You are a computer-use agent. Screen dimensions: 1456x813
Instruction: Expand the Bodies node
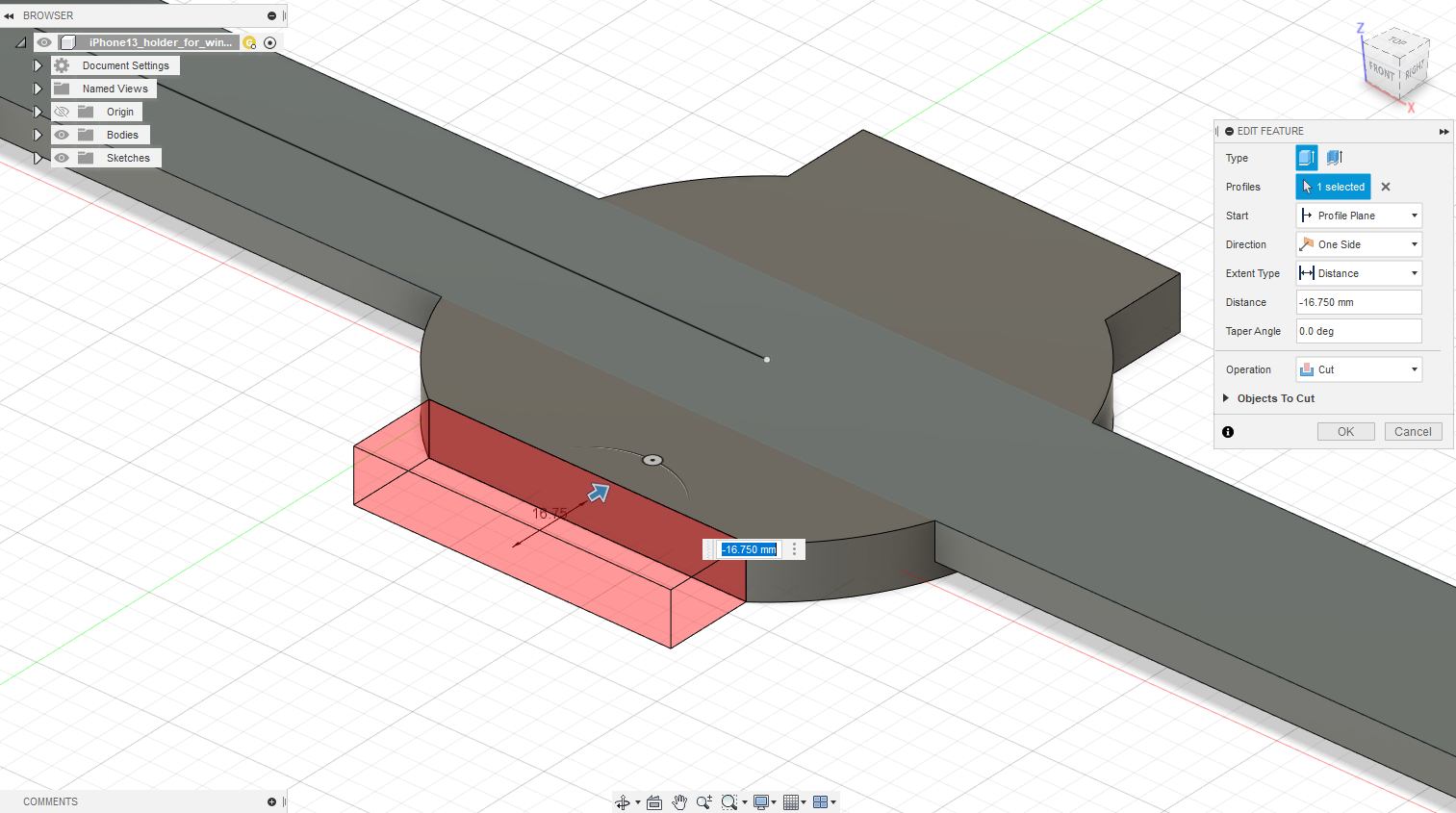click(38, 135)
